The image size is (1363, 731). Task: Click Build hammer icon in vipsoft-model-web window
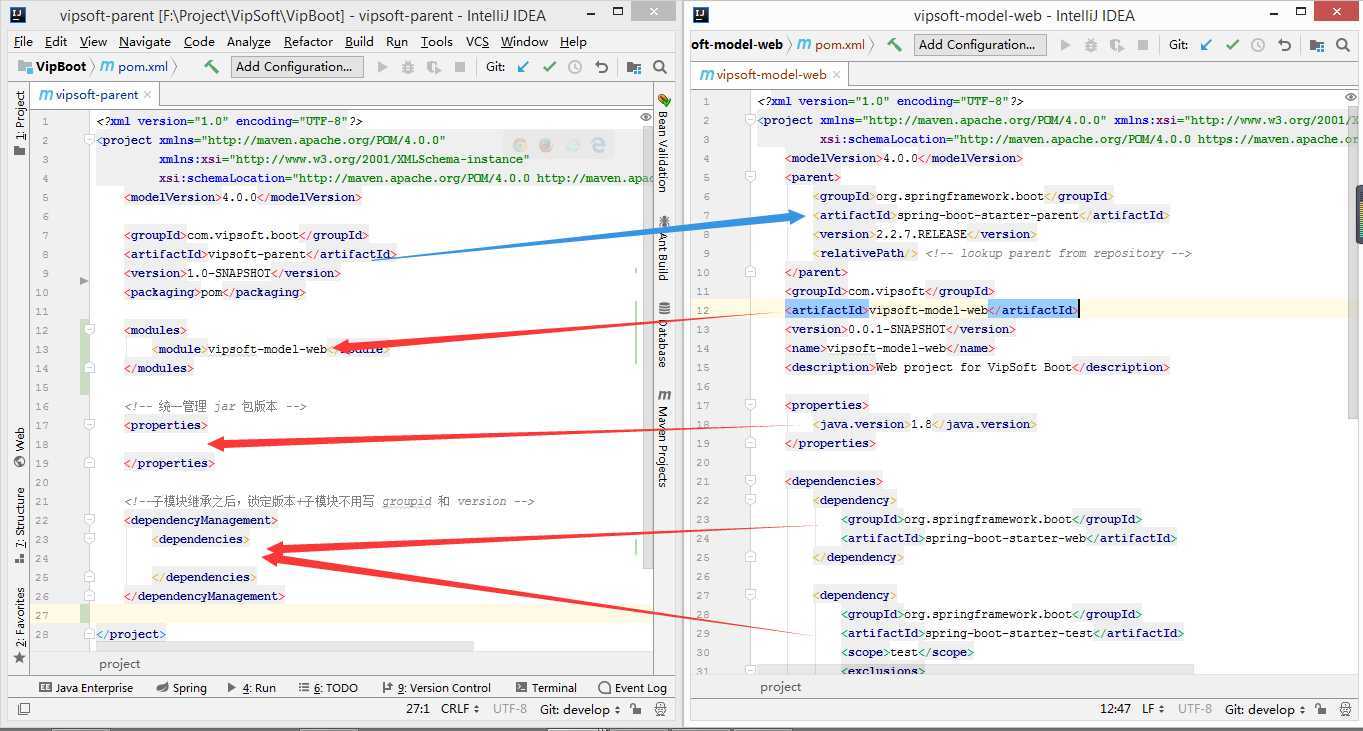(894, 45)
